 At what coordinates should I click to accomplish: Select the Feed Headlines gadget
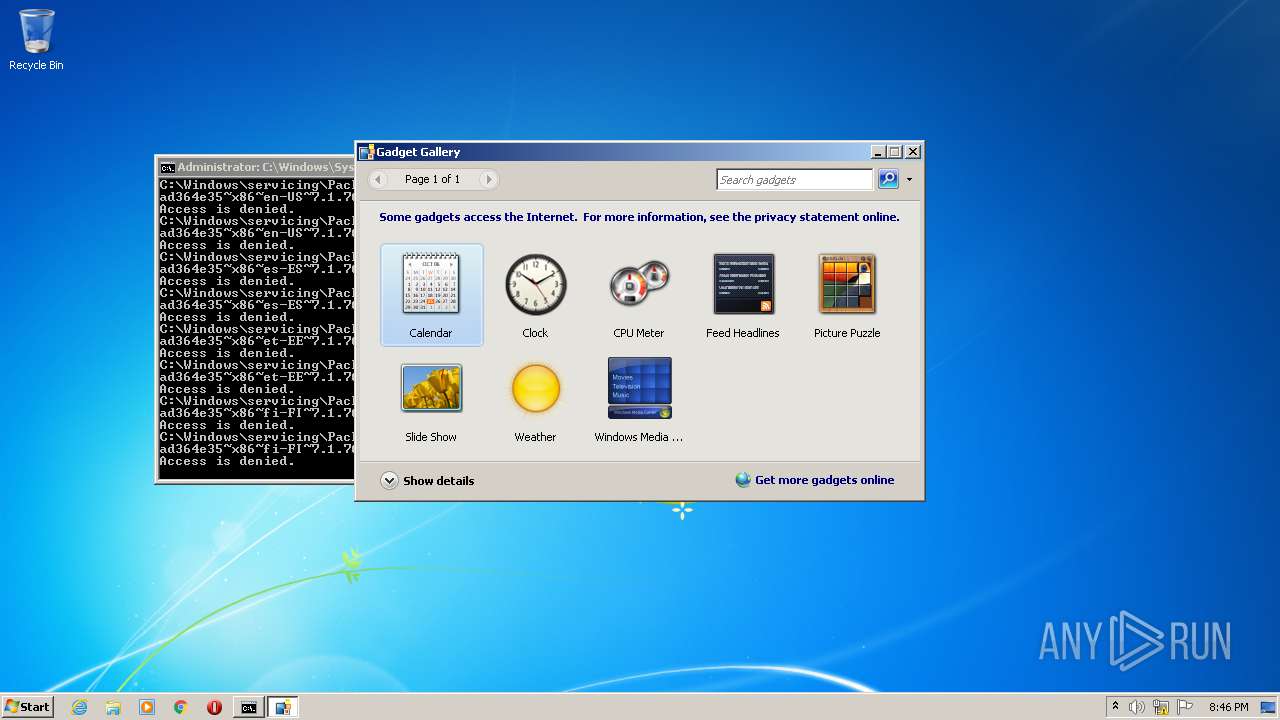743,295
